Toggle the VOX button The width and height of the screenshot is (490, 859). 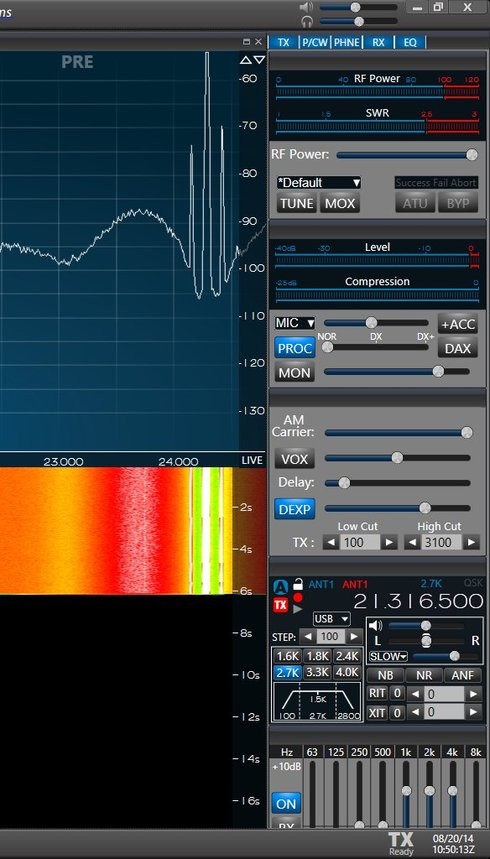[x=295, y=459]
